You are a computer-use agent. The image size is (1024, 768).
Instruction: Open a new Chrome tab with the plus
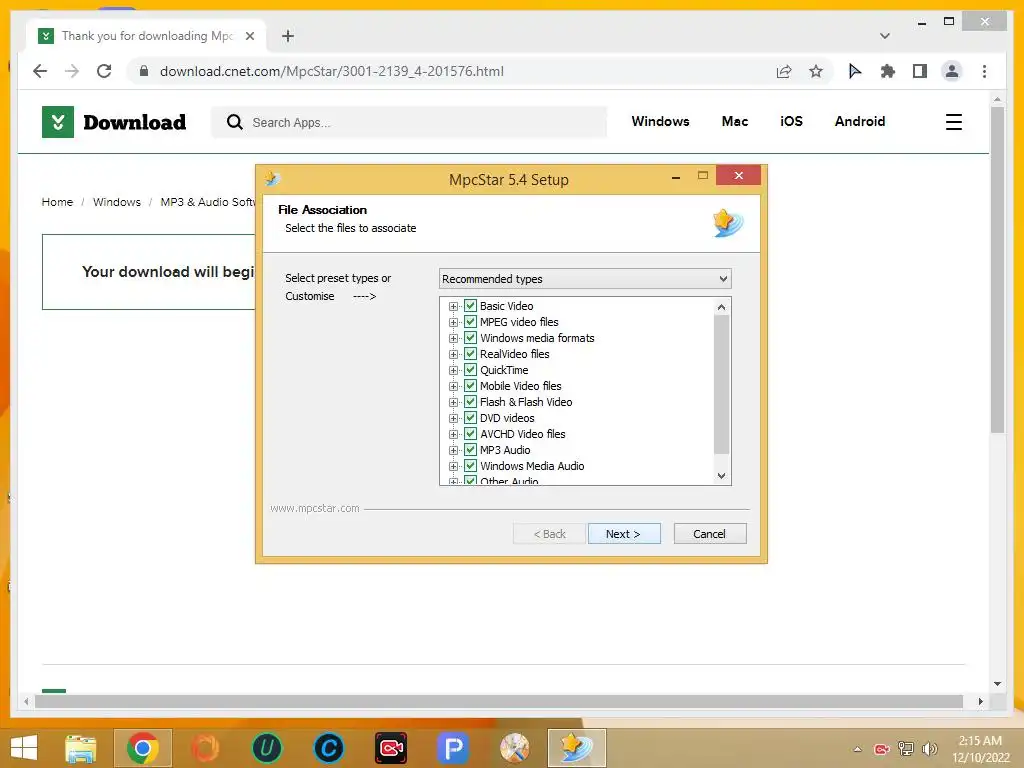(x=288, y=36)
